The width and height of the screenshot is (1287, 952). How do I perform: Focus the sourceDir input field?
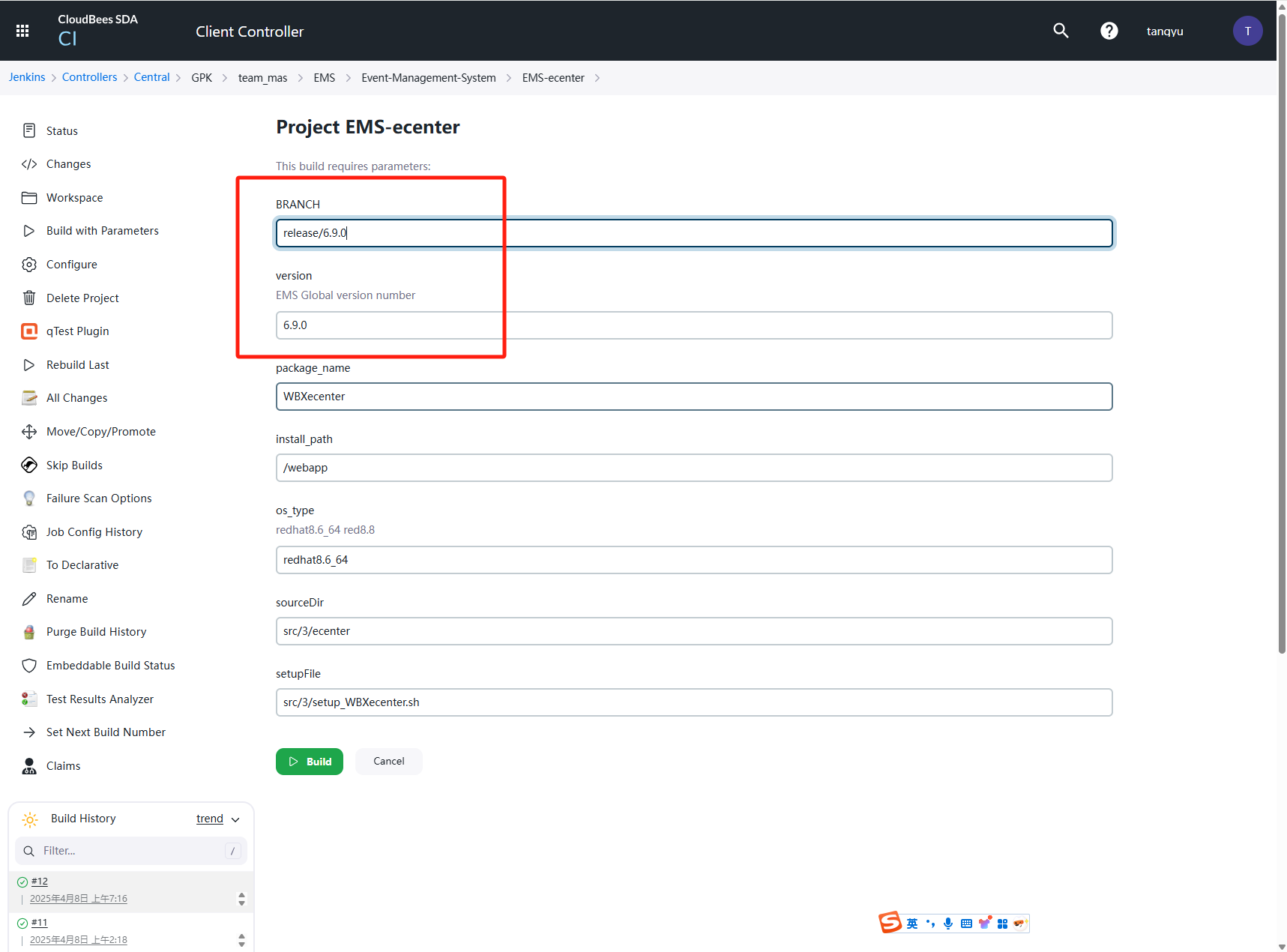click(694, 631)
